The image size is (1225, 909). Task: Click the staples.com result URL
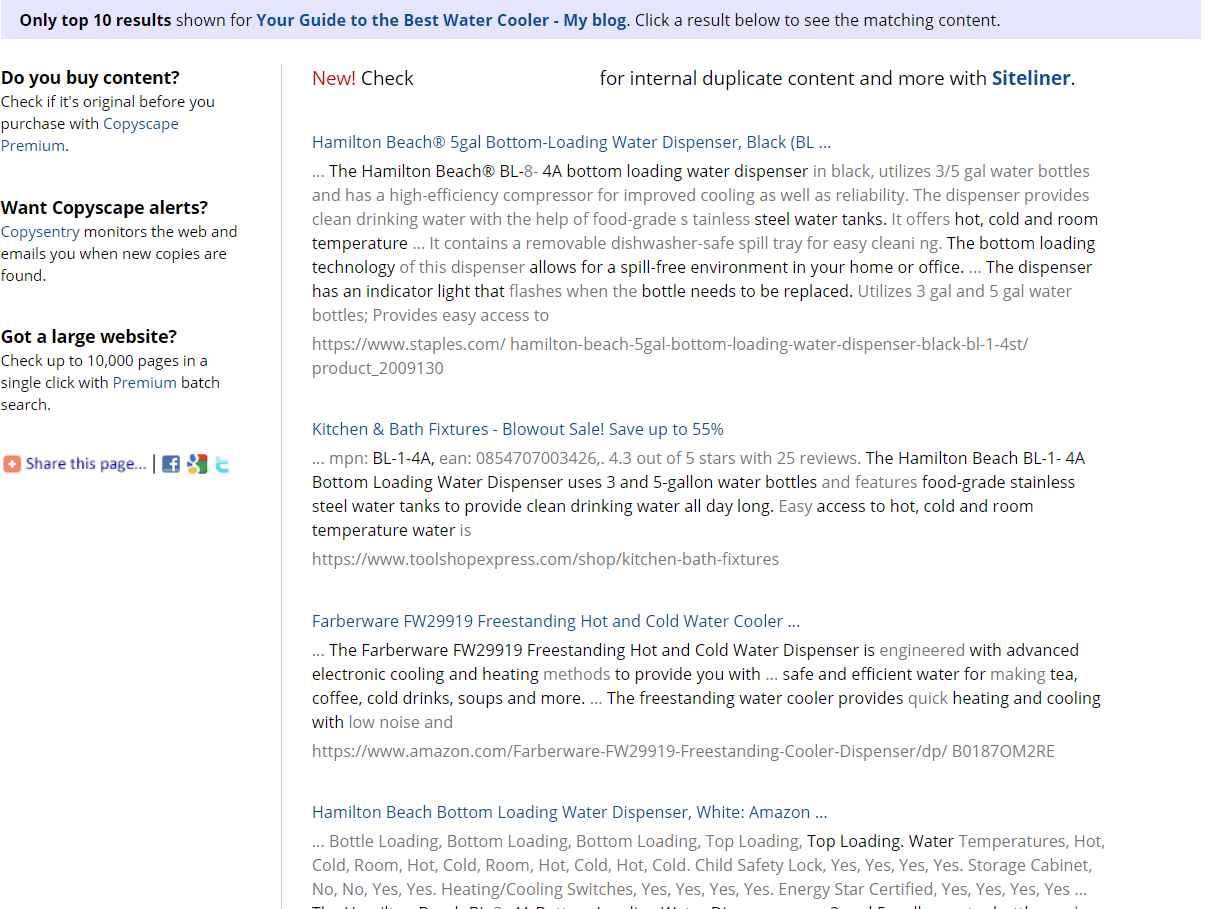[x=670, y=356]
